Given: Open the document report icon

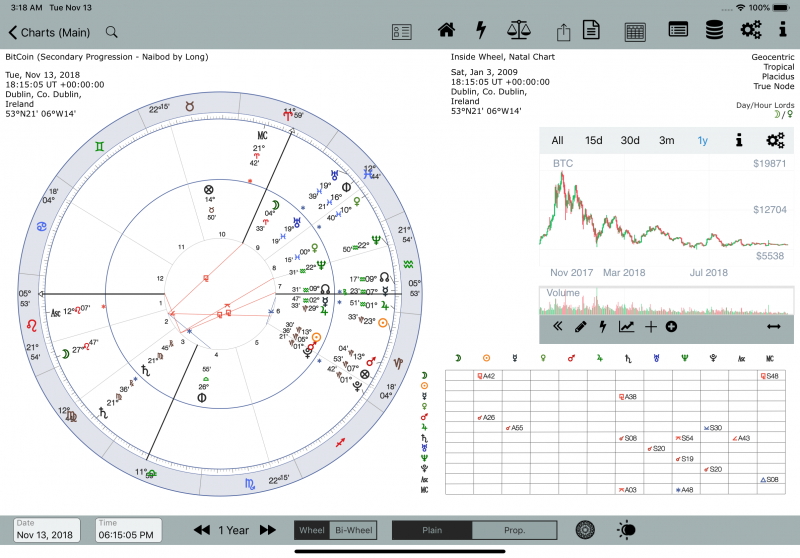Looking at the screenshot, I should (x=591, y=30).
